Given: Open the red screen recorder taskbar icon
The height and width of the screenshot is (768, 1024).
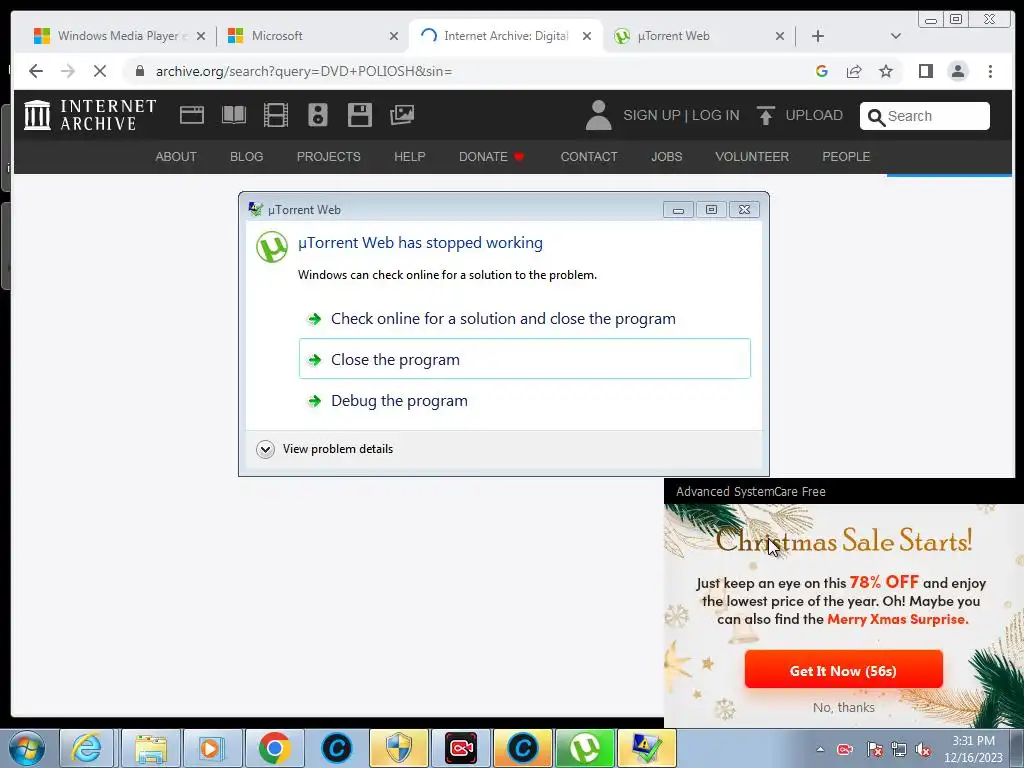Looking at the screenshot, I should point(460,748).
